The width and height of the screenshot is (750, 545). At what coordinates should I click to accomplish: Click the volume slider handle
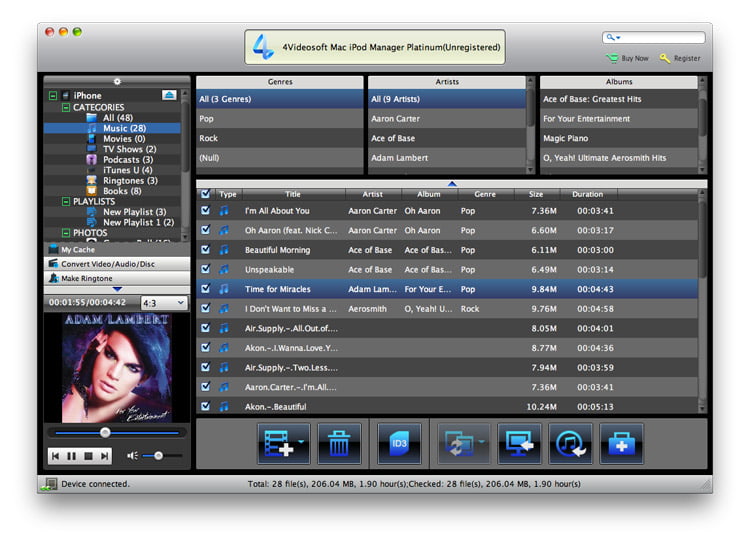tap(158, 456)
